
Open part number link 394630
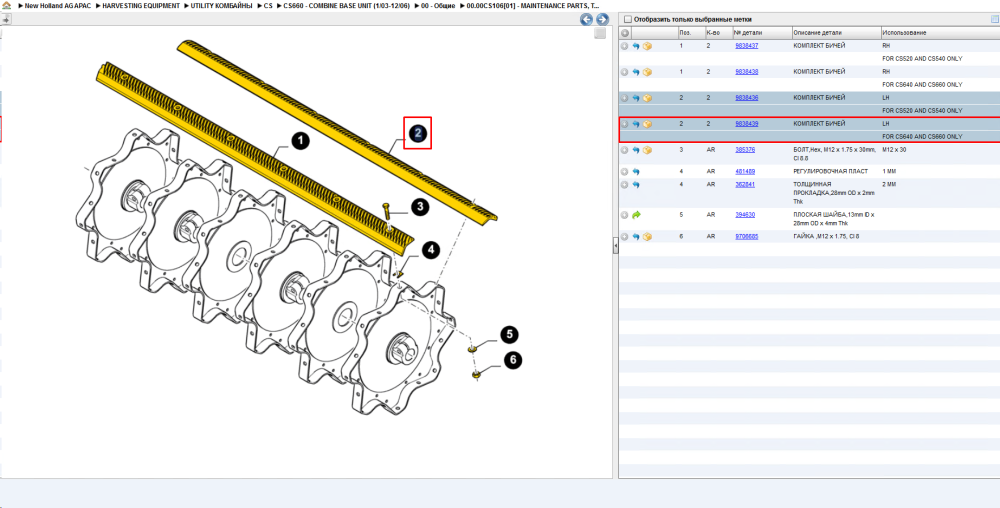(745, 215)
